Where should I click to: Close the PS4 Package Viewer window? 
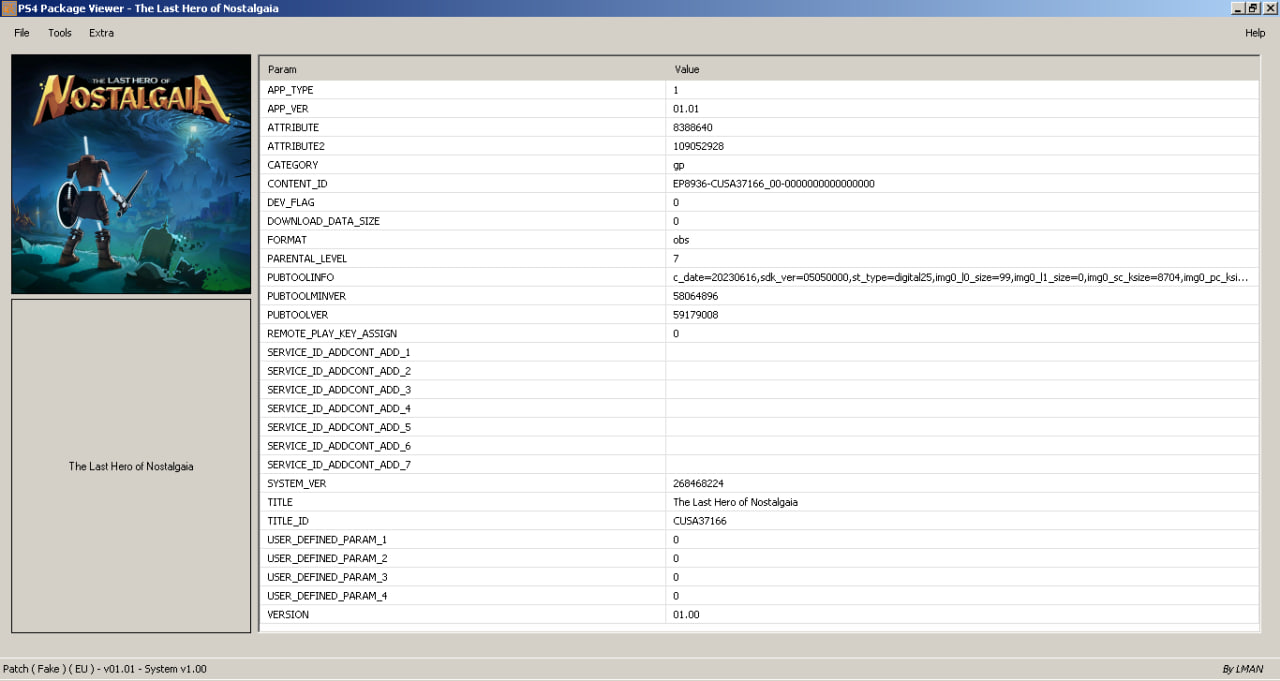pyautogui.click(x=1271, y=8)
